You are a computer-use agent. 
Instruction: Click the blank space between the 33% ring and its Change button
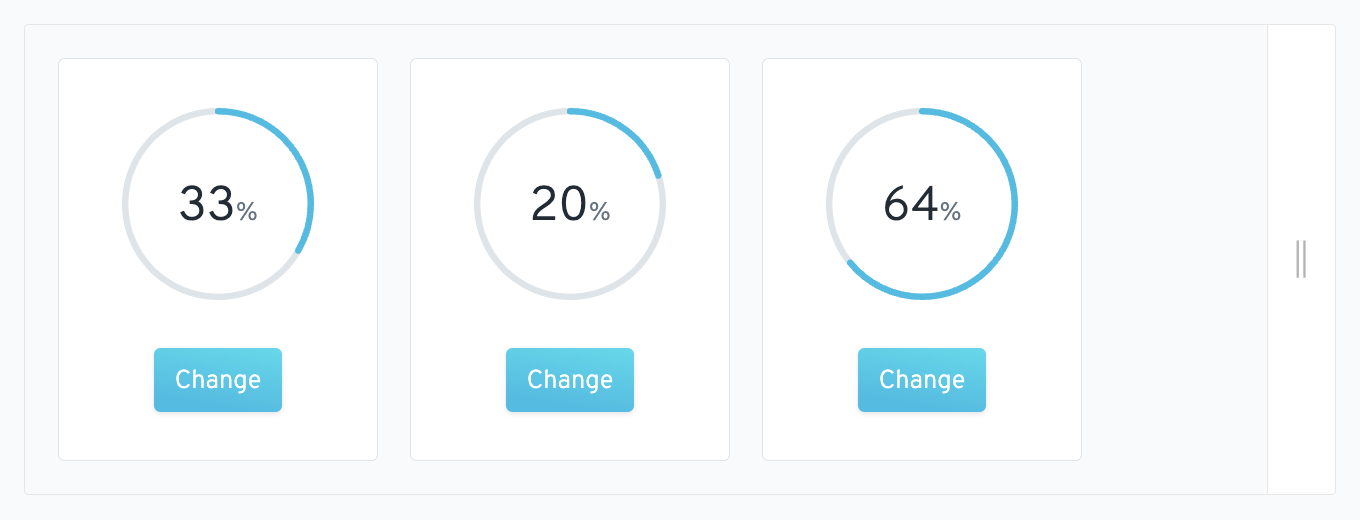click(x=218, y=324)
